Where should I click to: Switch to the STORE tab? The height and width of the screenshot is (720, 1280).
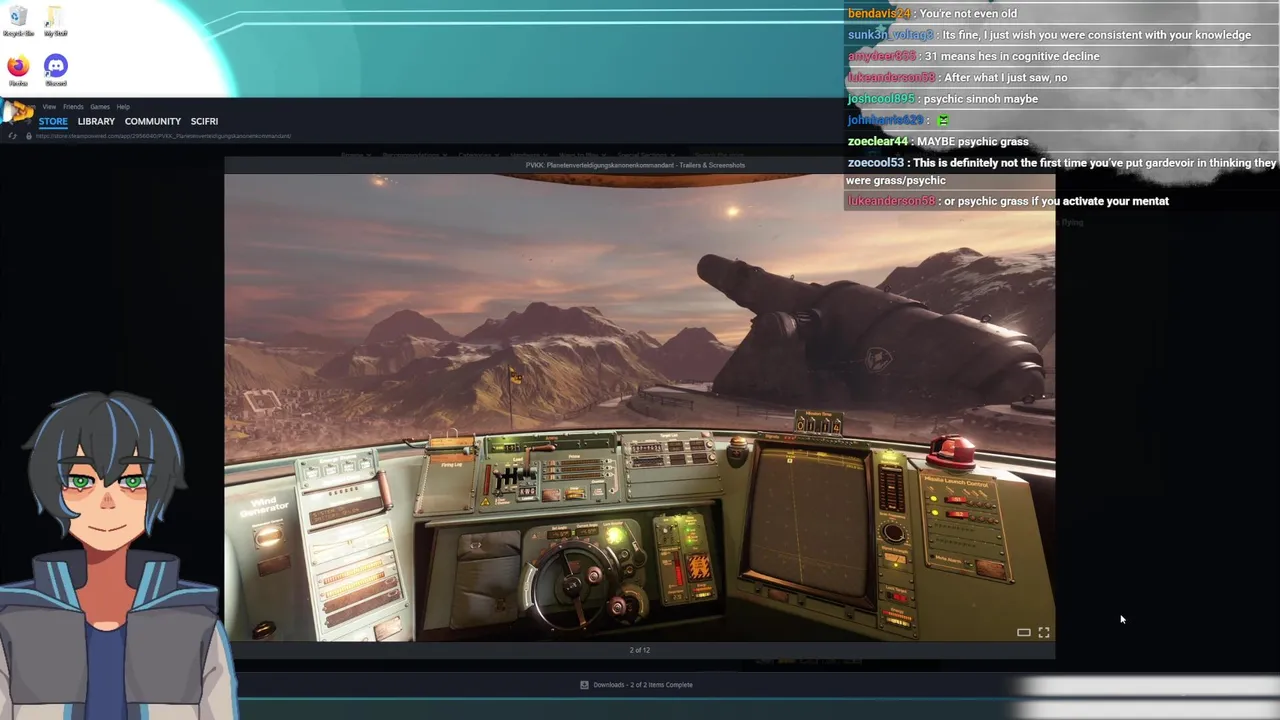pos(53,121)
